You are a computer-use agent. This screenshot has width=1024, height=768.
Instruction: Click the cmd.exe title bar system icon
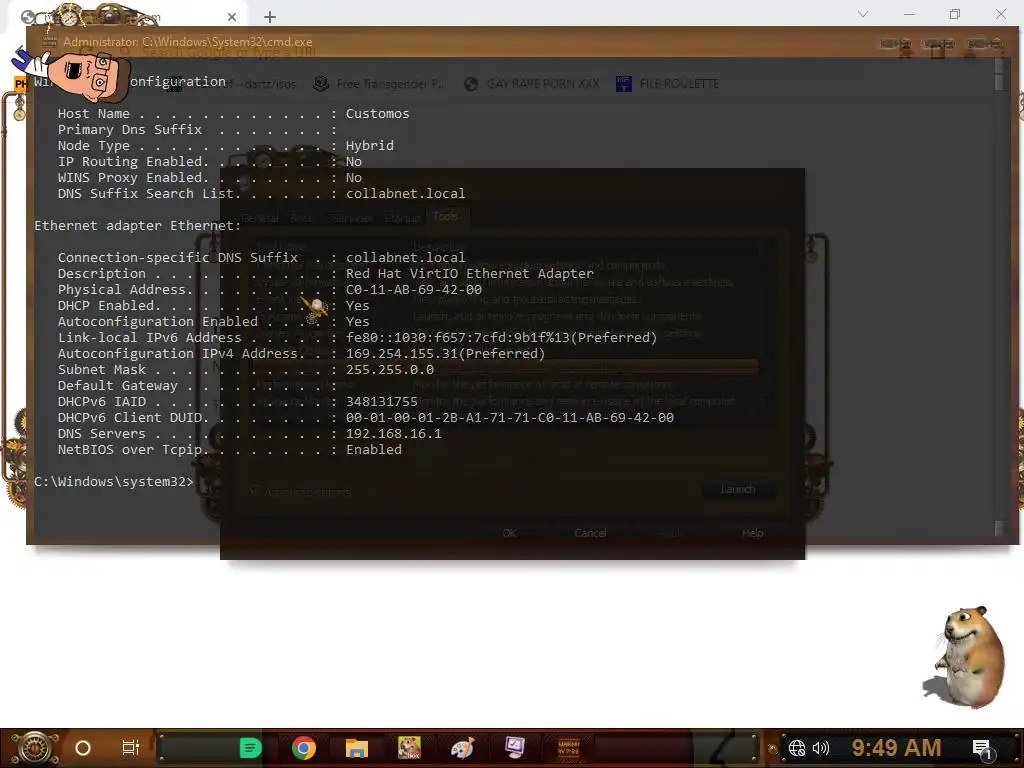[50, 42]
